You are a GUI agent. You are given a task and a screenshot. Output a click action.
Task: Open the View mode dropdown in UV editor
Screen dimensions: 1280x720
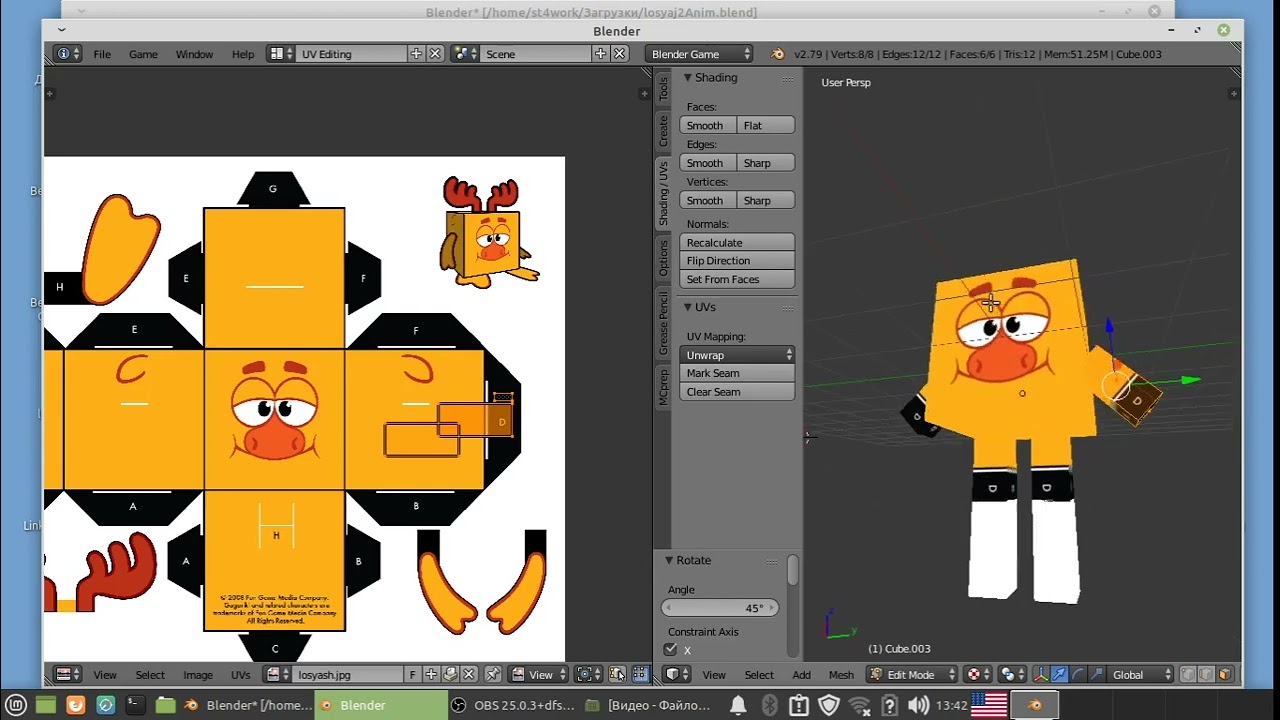coord(538,675)
